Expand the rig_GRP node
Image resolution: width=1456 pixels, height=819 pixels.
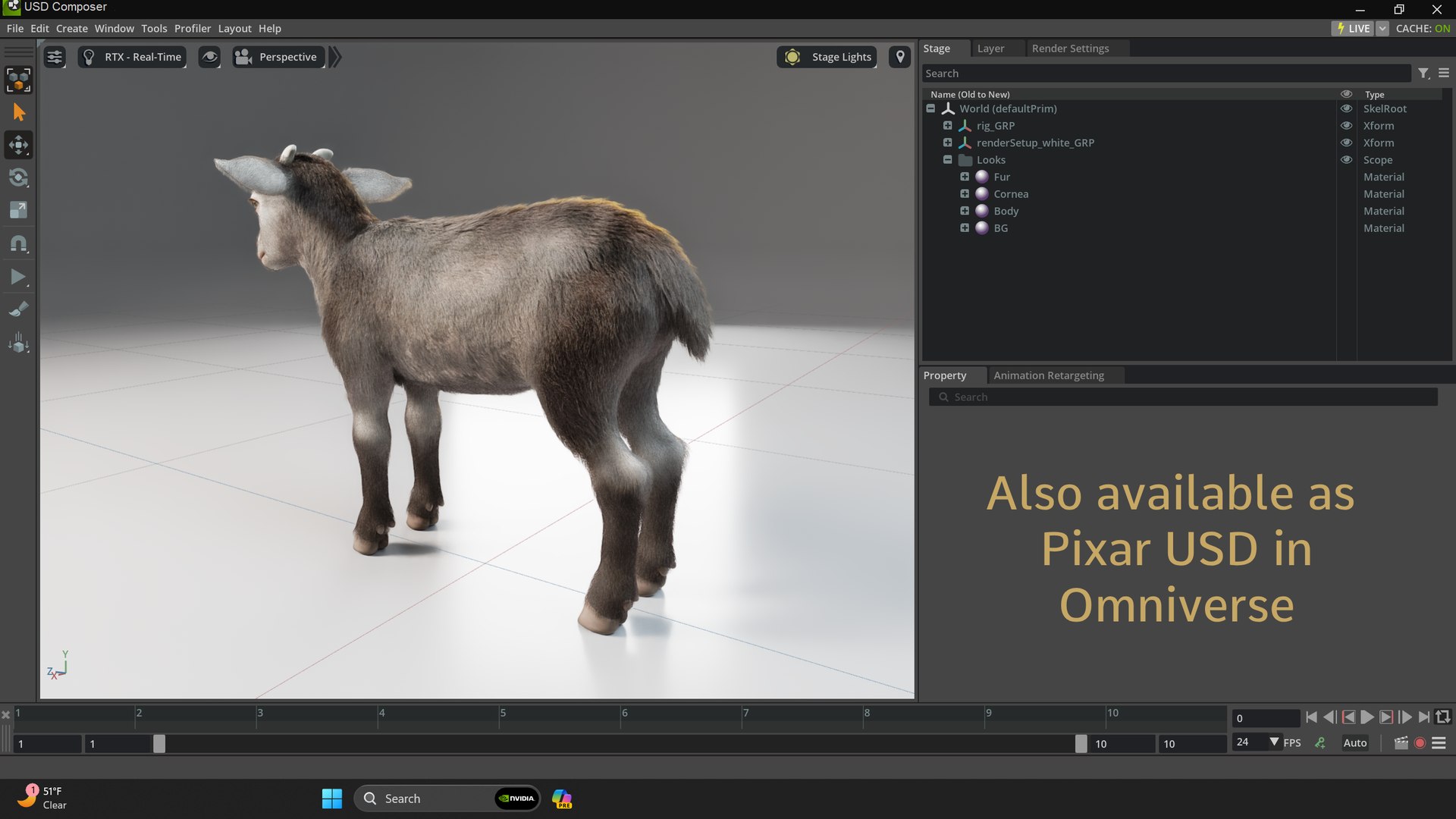947,125
